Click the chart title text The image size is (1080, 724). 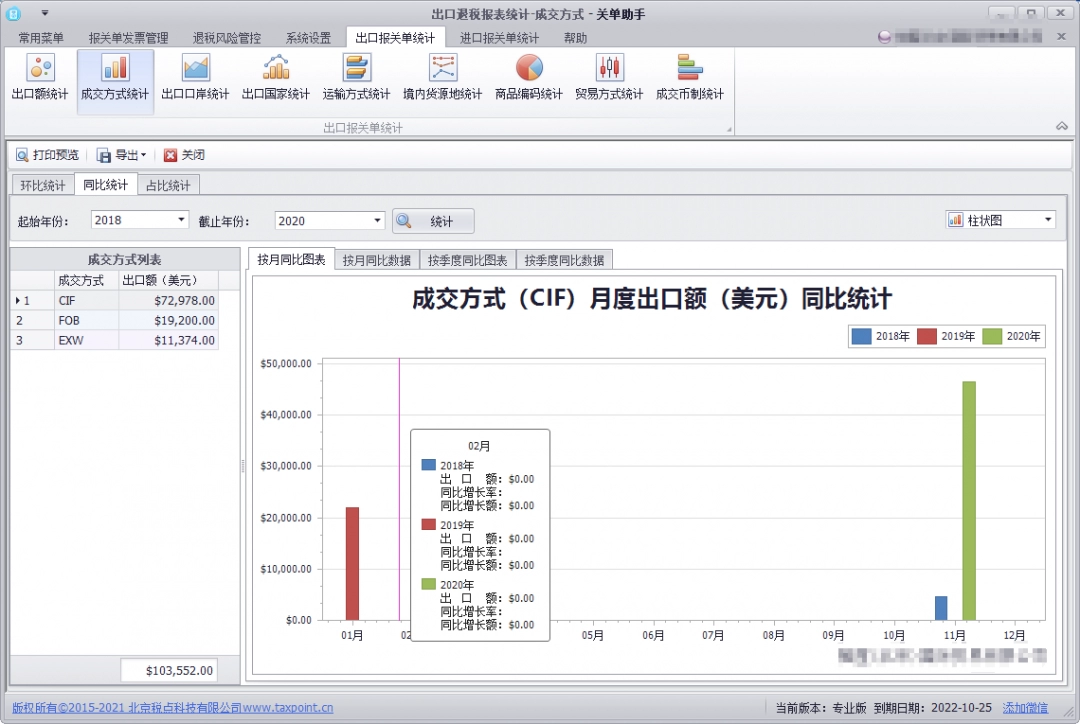pos(652,299)
